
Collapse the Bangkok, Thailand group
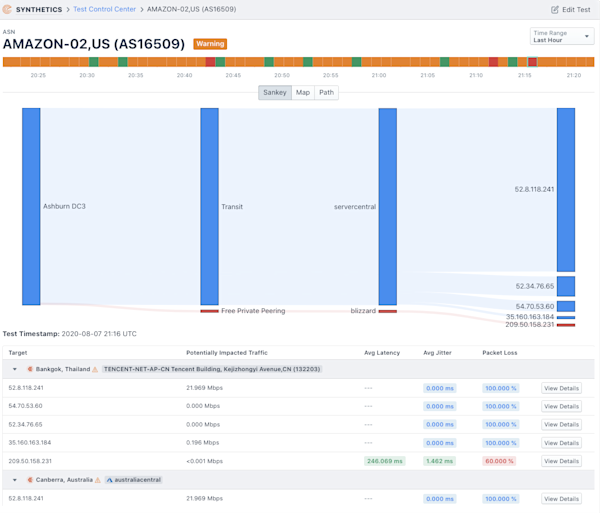15,369
